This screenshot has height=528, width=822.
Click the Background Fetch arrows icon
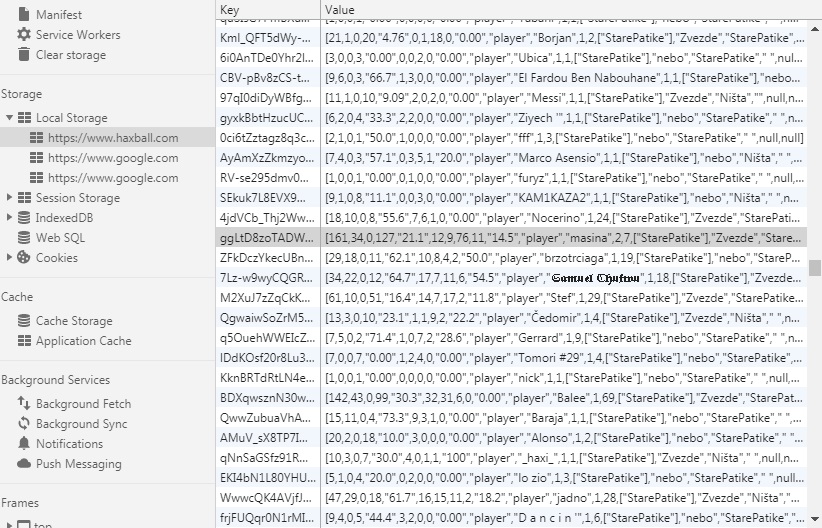(24, 404)
